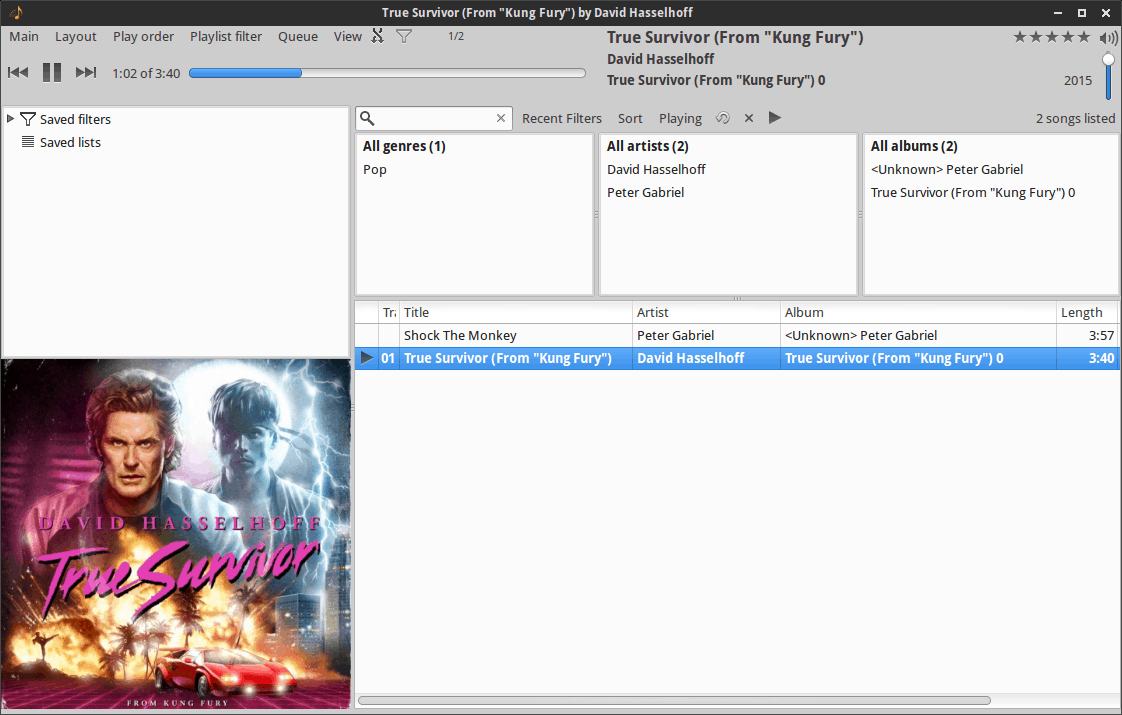The width and height of the screenshot is (1122, 715).
Task: Click the shuffle play order icon
Action: [x=378, y=36]
